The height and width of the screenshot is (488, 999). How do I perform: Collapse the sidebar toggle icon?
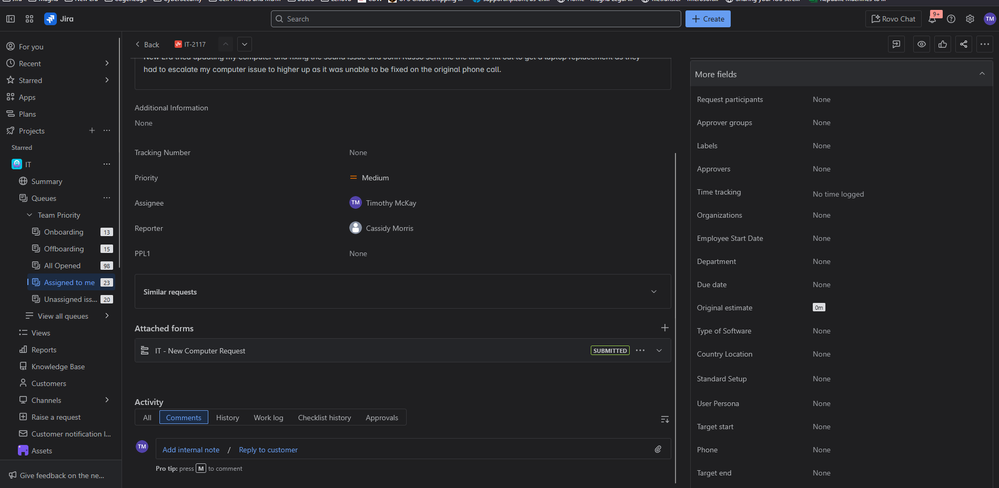coord(10,19)
